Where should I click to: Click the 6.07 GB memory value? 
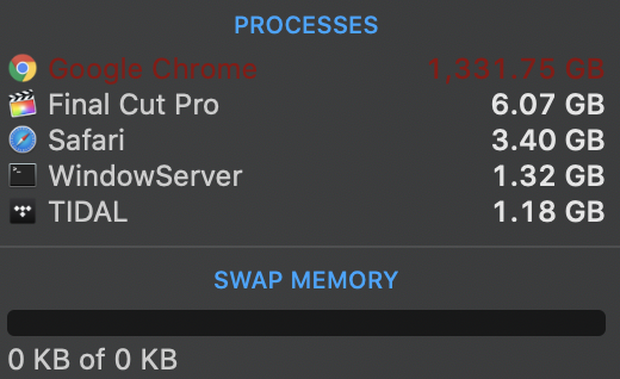(548, 104)
